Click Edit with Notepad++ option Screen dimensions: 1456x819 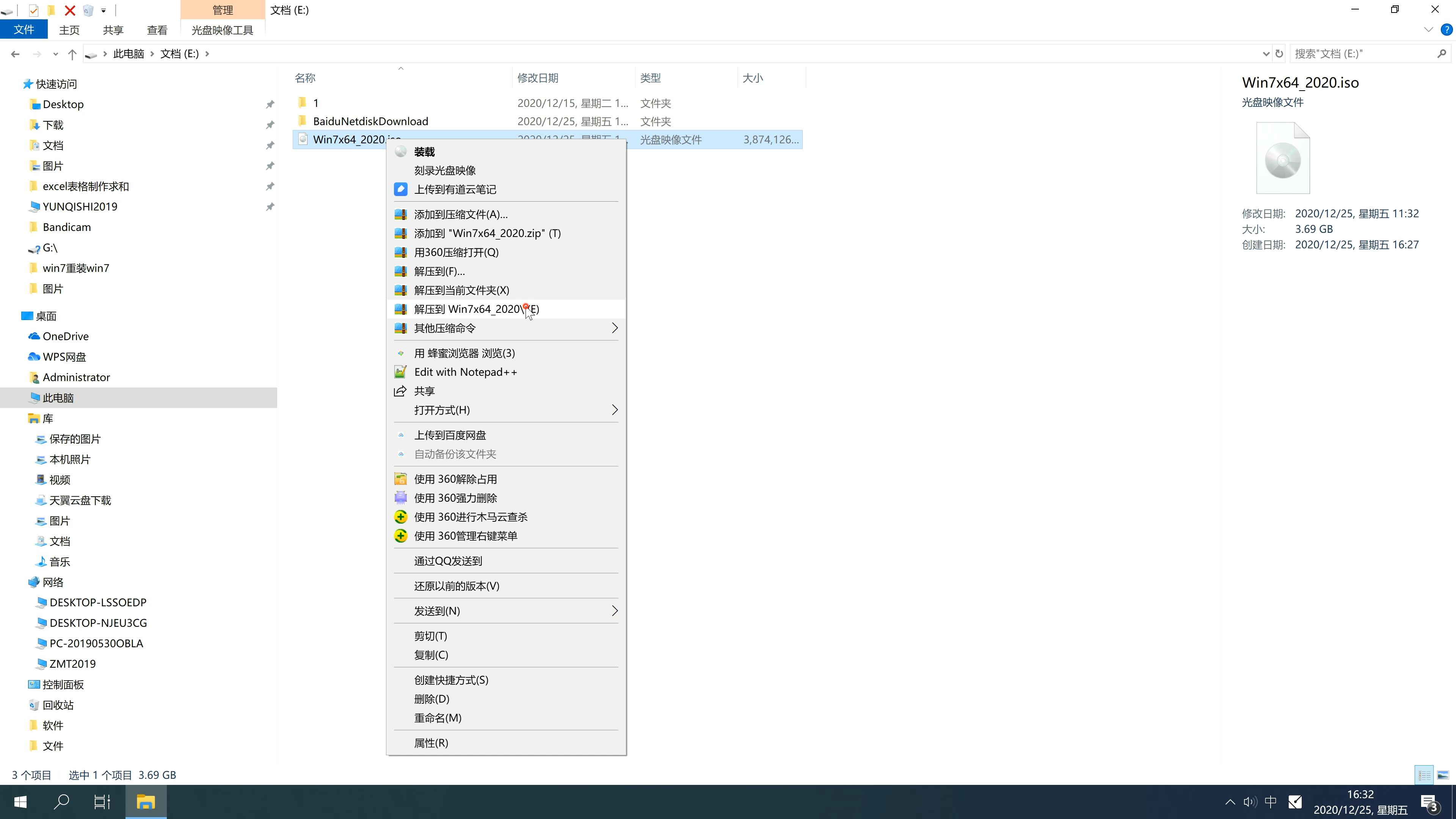(x=466, y=371)
